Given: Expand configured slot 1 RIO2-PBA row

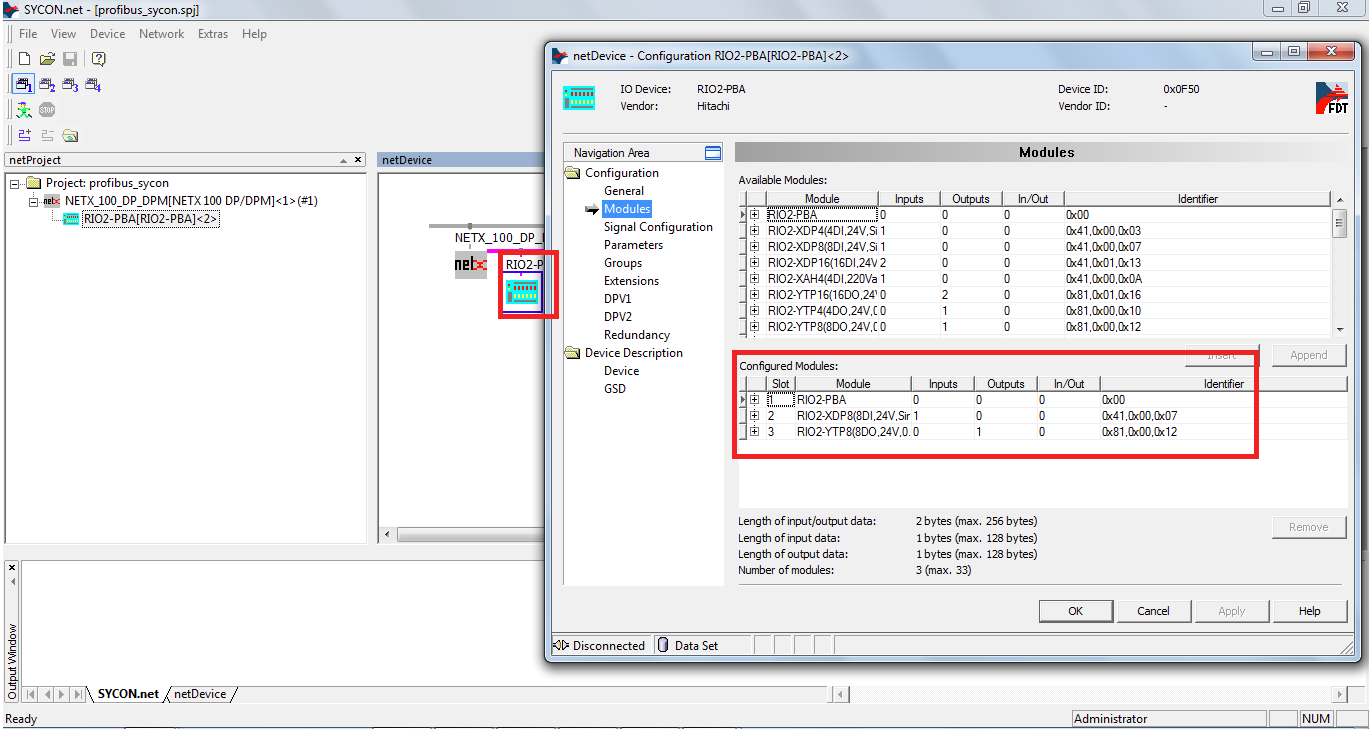Looking at the screenshot, I should [x=754, y=400].
